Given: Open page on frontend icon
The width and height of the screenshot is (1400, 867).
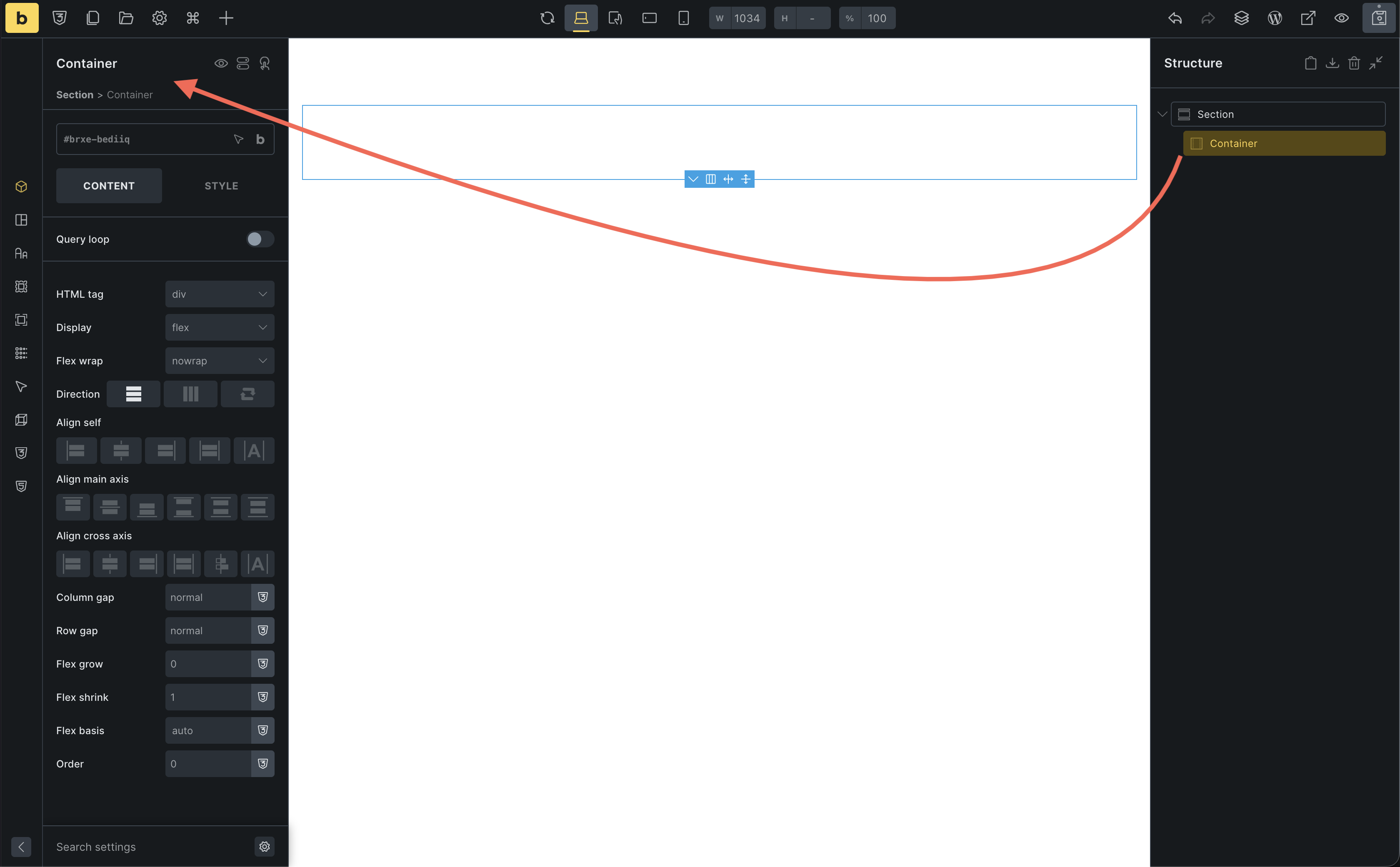Looking at the screenshot, I should [1308, 18].
